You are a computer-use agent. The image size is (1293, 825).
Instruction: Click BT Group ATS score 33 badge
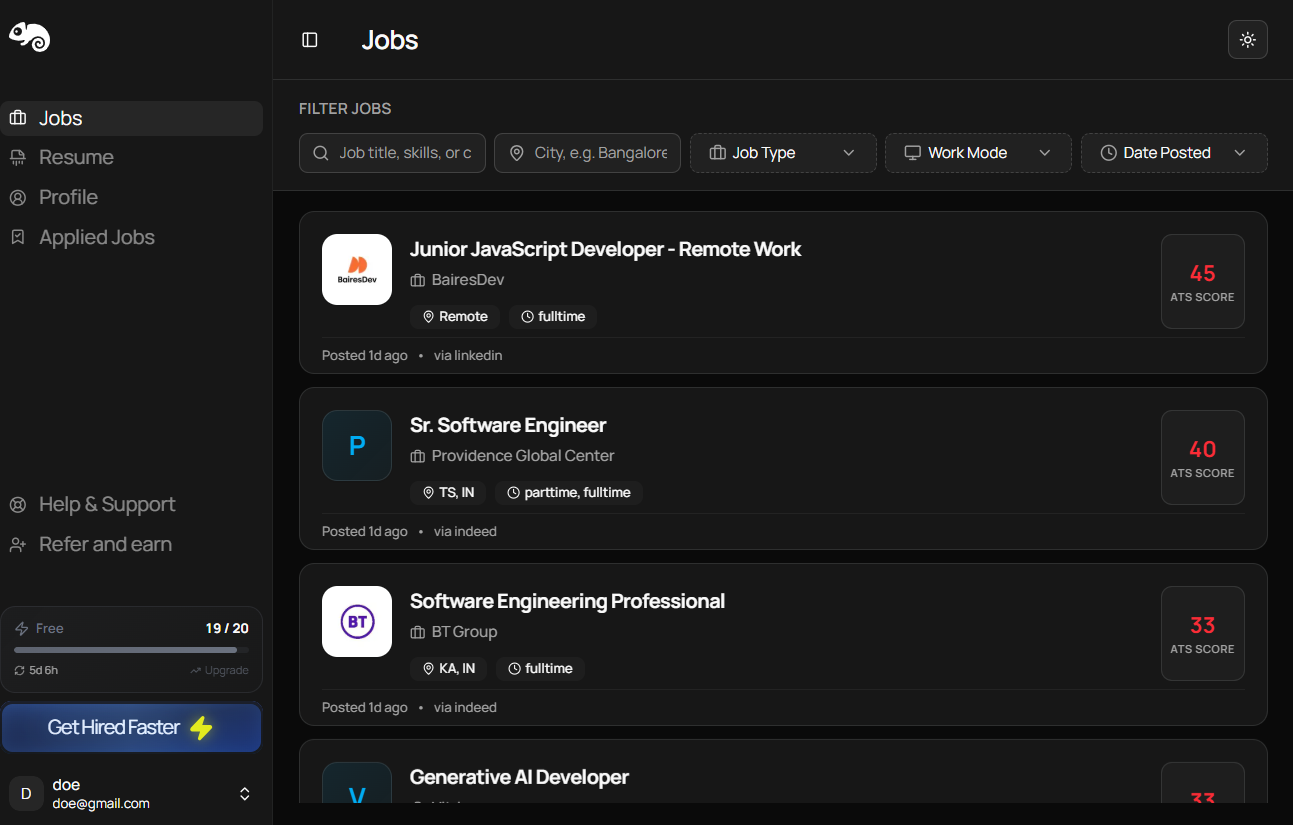(x=1202, y=633)
